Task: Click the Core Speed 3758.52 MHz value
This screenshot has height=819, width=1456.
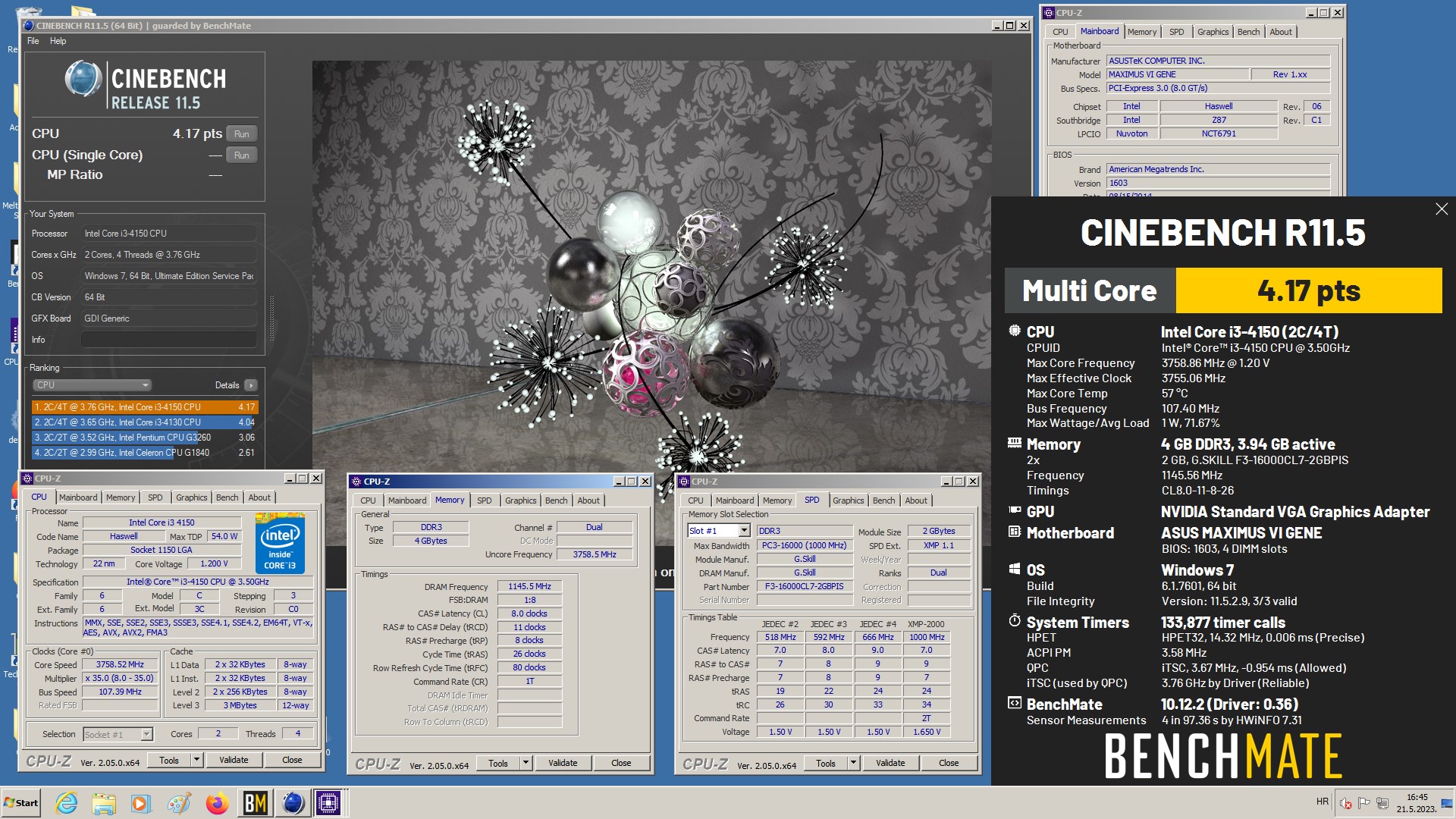Action: tap(120, 664)
